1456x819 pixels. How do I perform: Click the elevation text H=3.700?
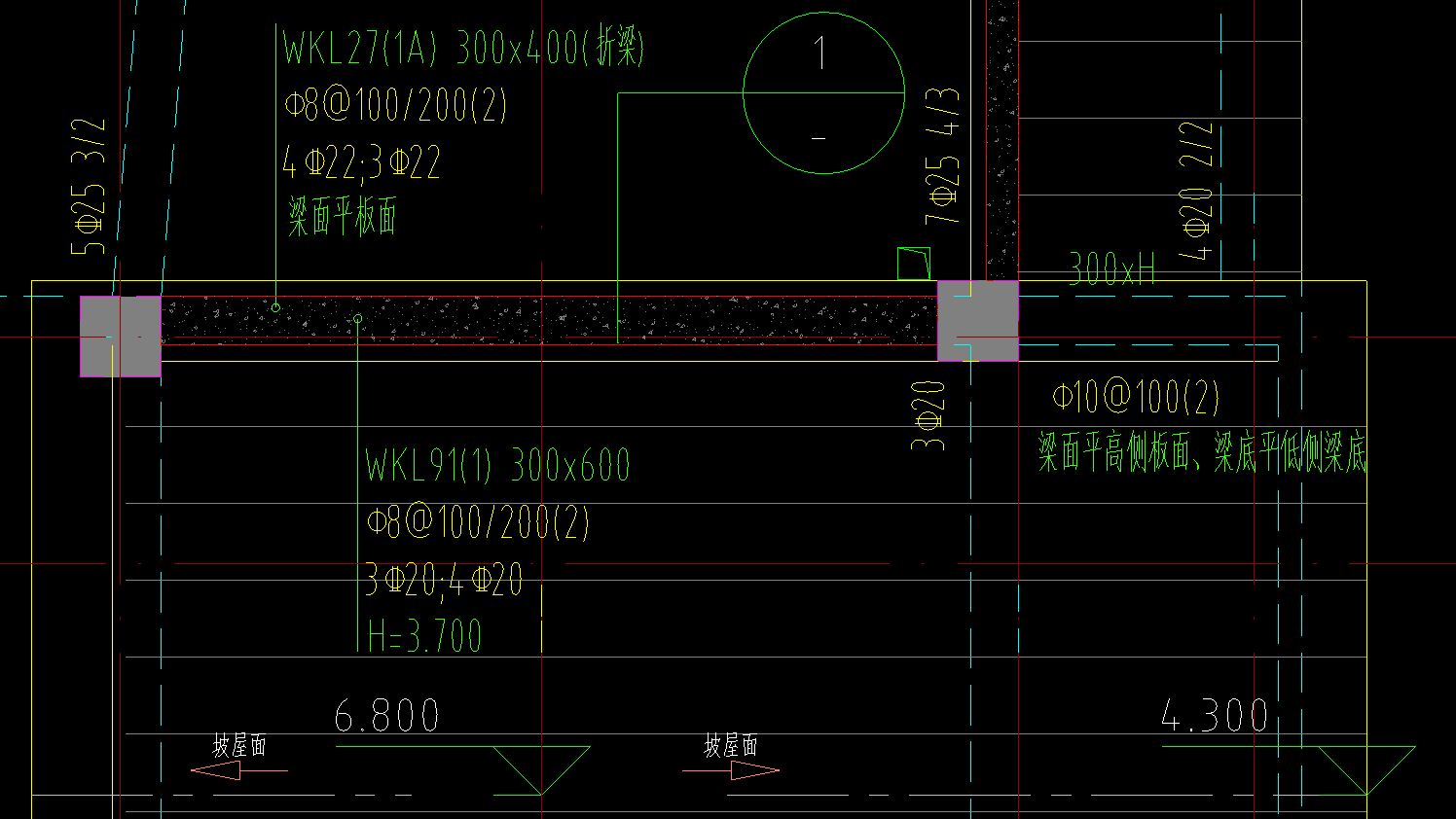click(425, 637)
